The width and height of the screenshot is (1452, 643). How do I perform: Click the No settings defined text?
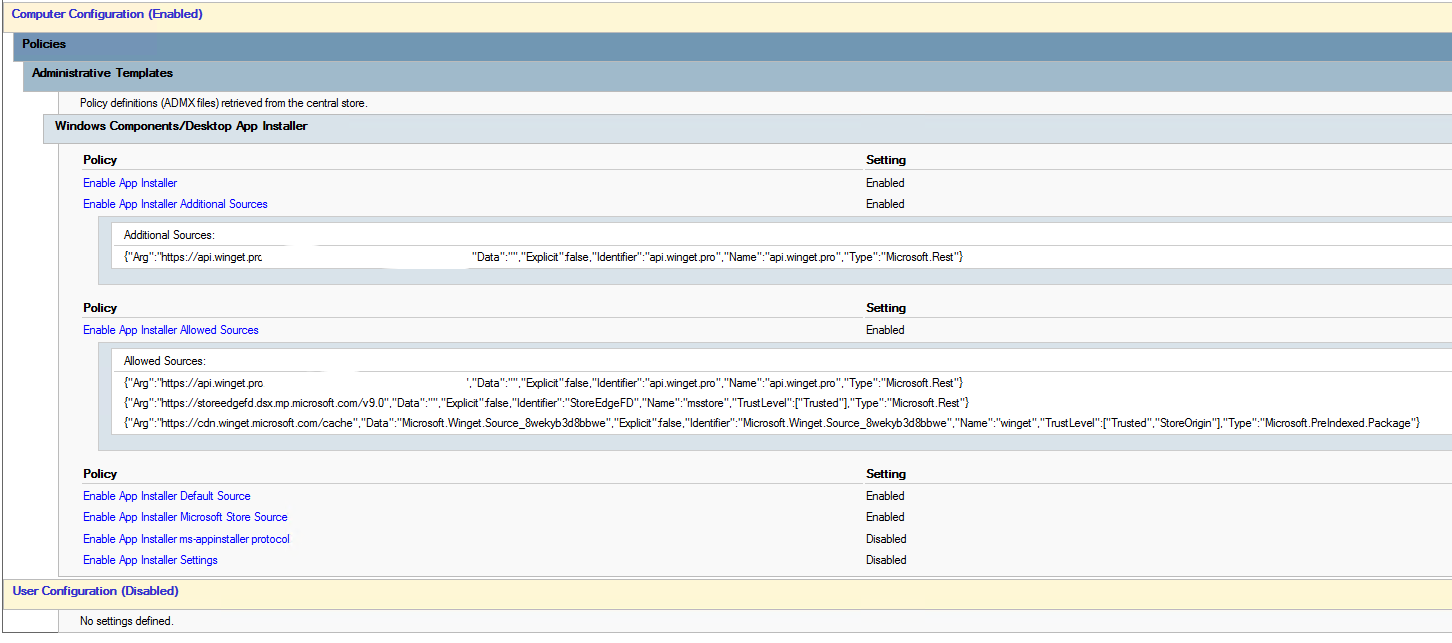tap(126, 621)
